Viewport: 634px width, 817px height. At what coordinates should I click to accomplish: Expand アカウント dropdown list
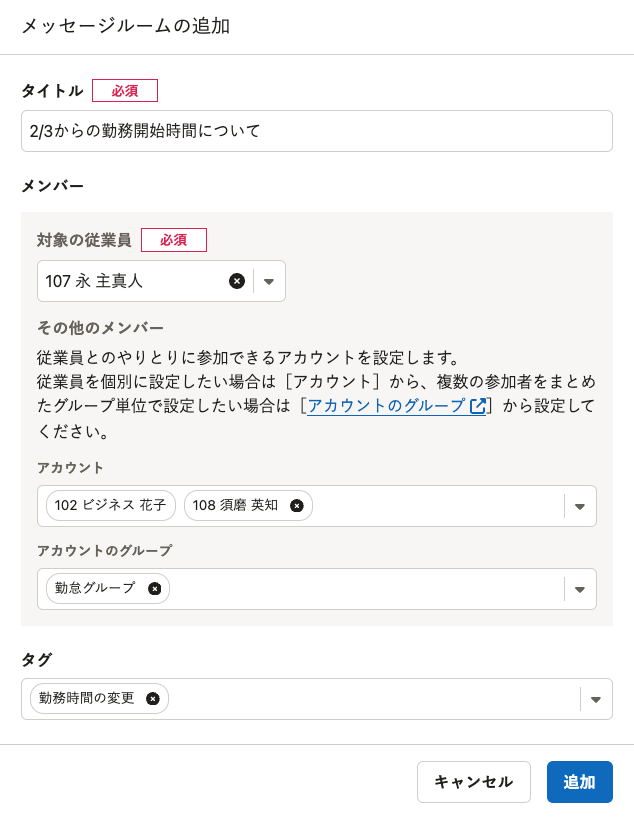tap(580, 507)
